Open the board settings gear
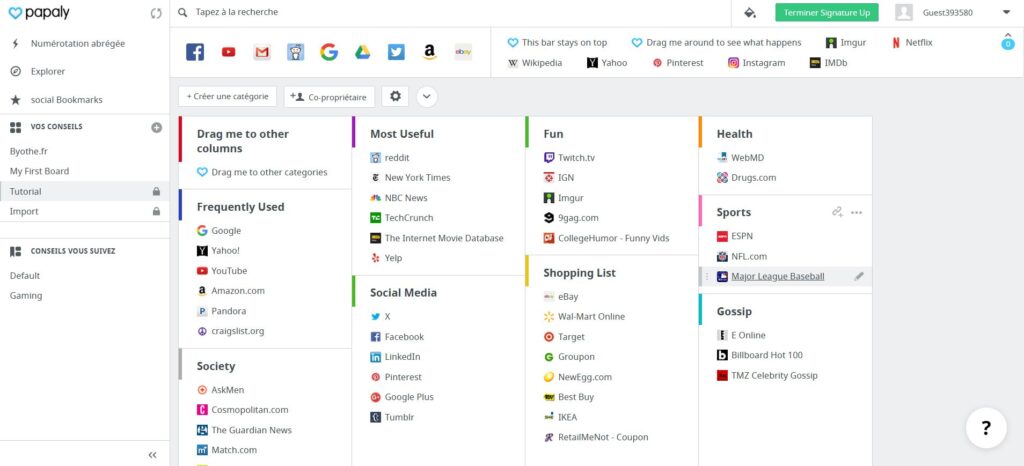The height and width of the screenshot is (466, 1024). (395, 96)
